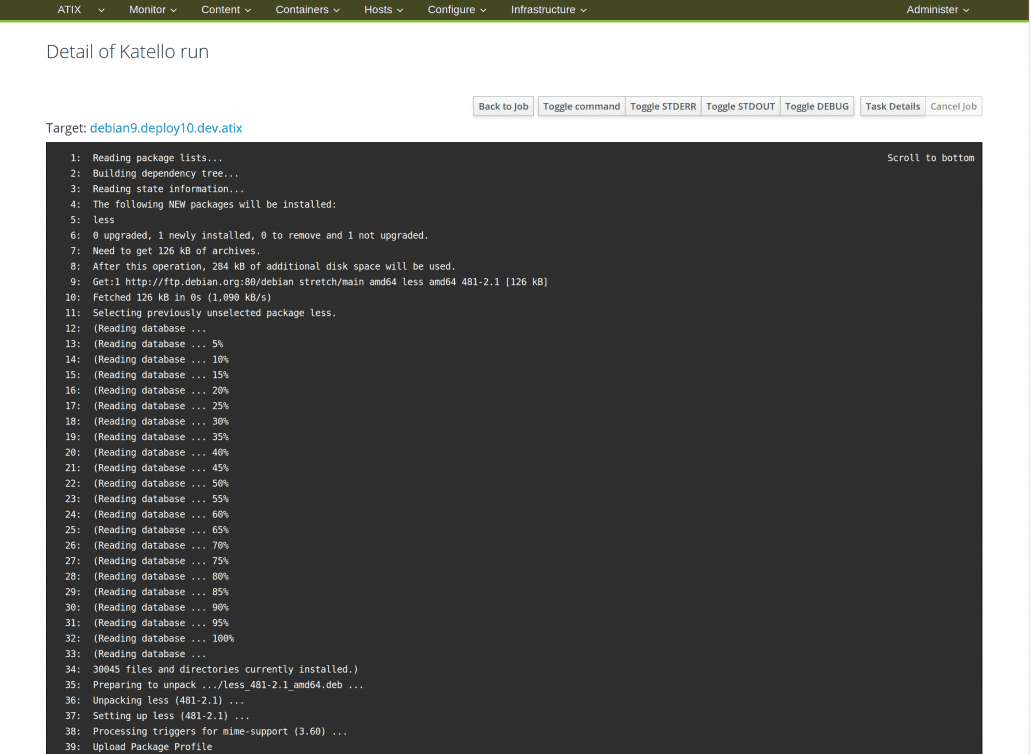Click the Back to Job button
Screen dimensions: 1030x754
(x=503, y=106)
